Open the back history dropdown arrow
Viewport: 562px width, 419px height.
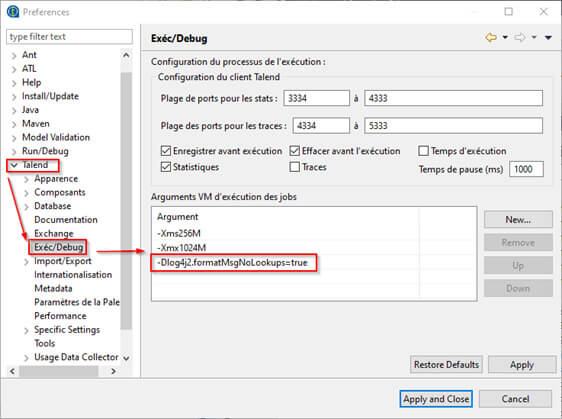click(x=505, y=37)
